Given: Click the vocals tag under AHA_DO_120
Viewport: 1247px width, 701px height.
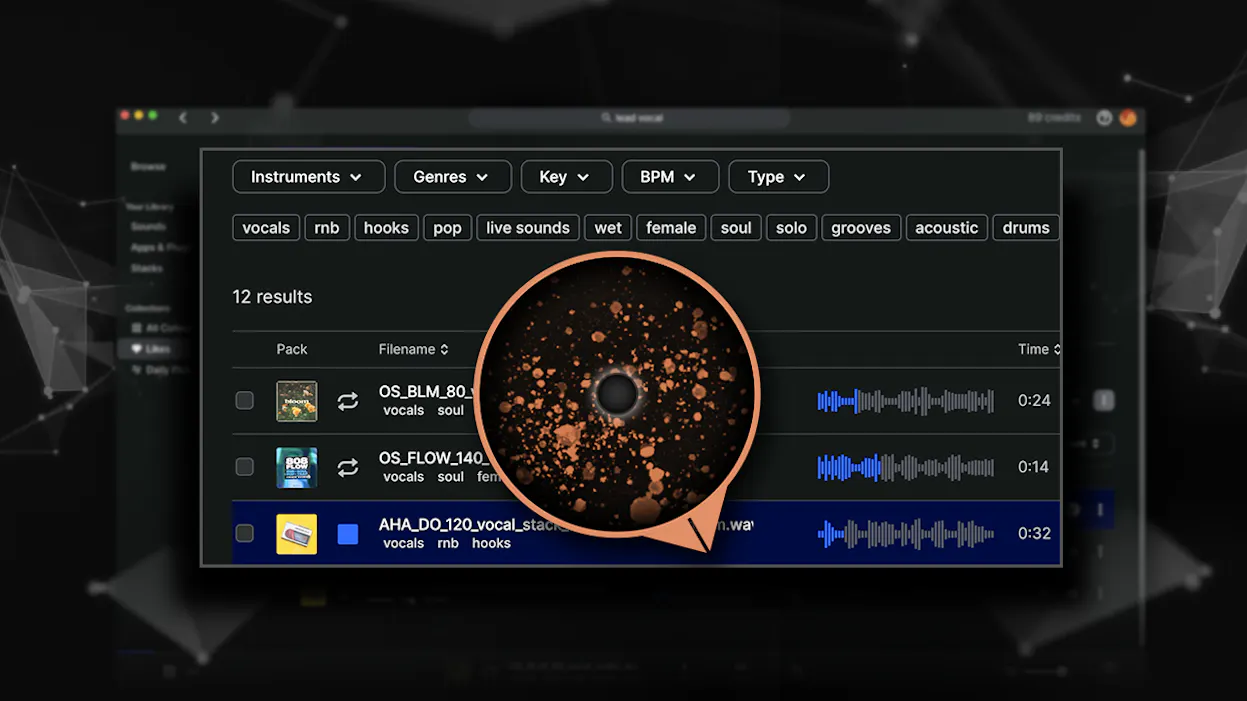Looking at the screenshot, I should tap(404, 543).
